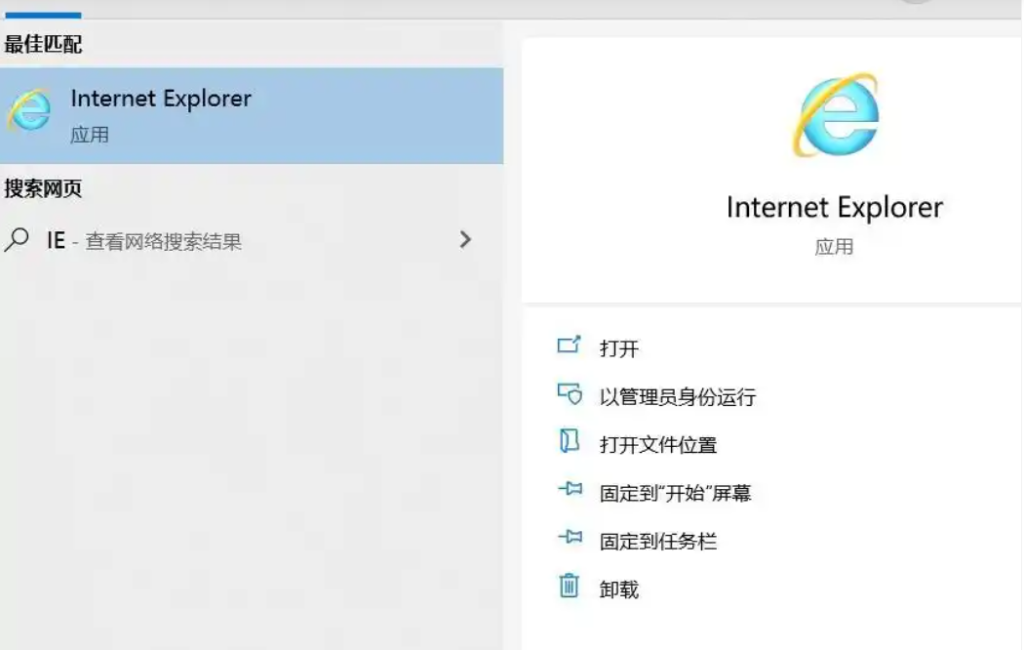1024x650 pixels.
Task: Click the 打开 open icon
Action: 569,345
